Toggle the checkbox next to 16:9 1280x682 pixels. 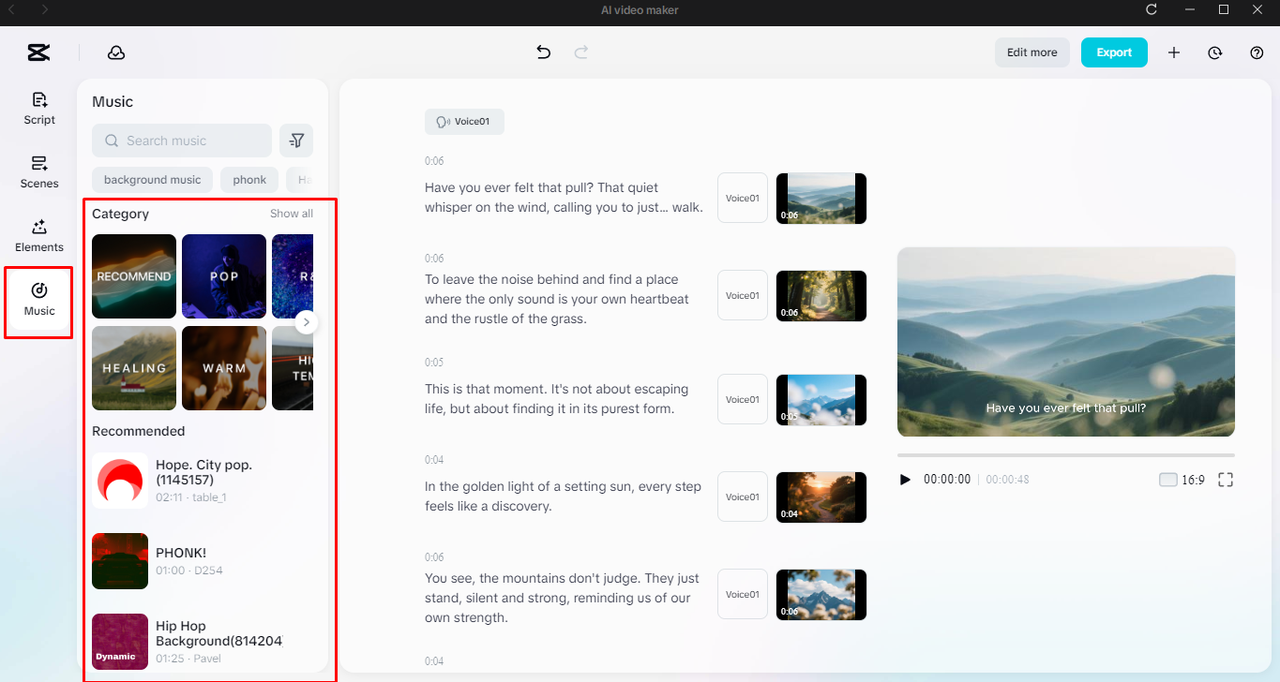tap(1167, 479)
